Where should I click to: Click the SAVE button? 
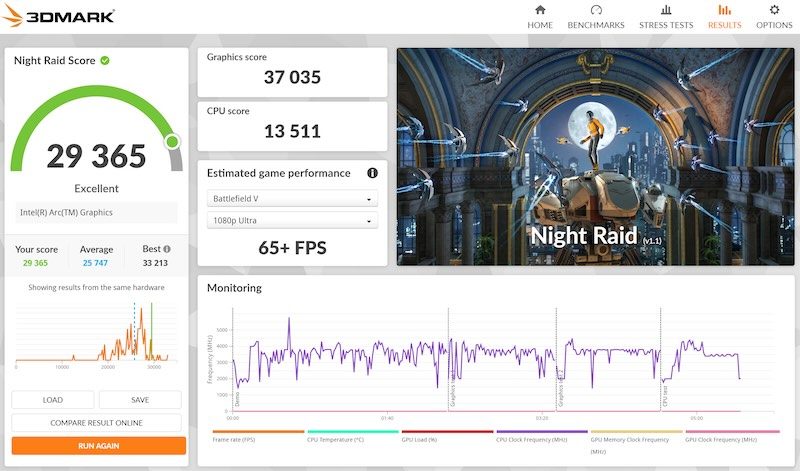[x=140, y=400]
